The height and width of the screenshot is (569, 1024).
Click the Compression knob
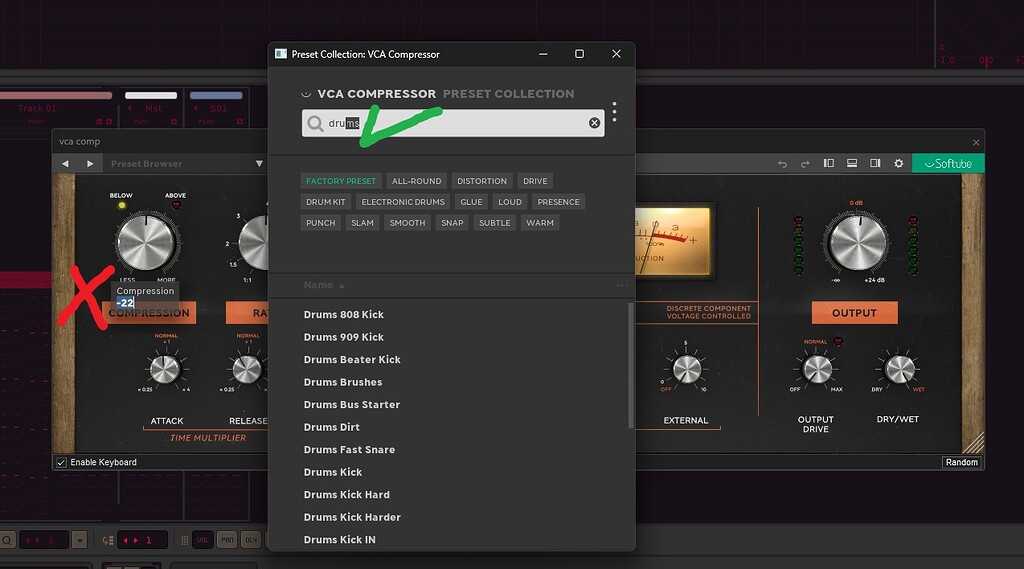tap(146, 242)
